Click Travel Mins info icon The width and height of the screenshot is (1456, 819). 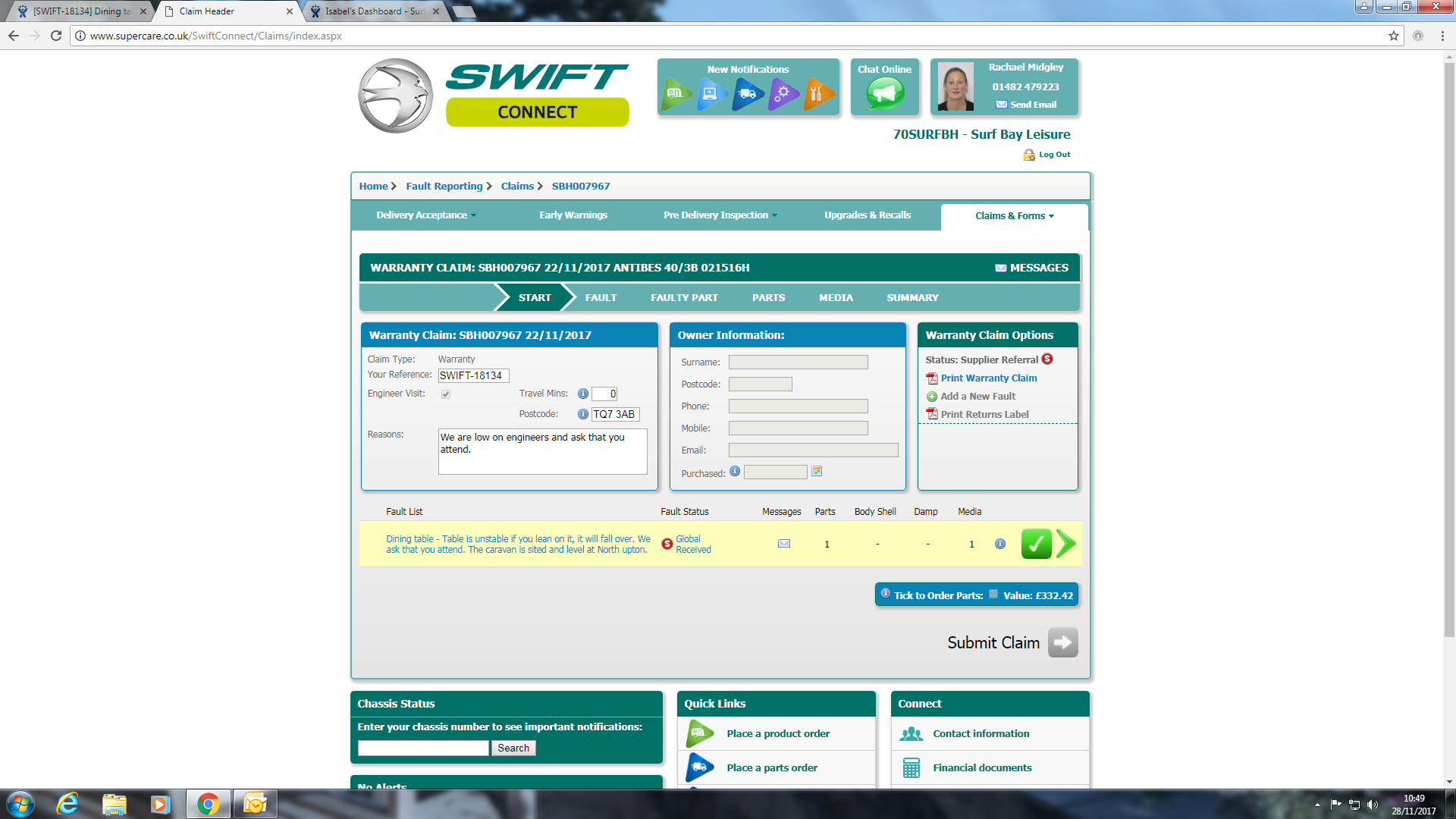coord(583,394)
